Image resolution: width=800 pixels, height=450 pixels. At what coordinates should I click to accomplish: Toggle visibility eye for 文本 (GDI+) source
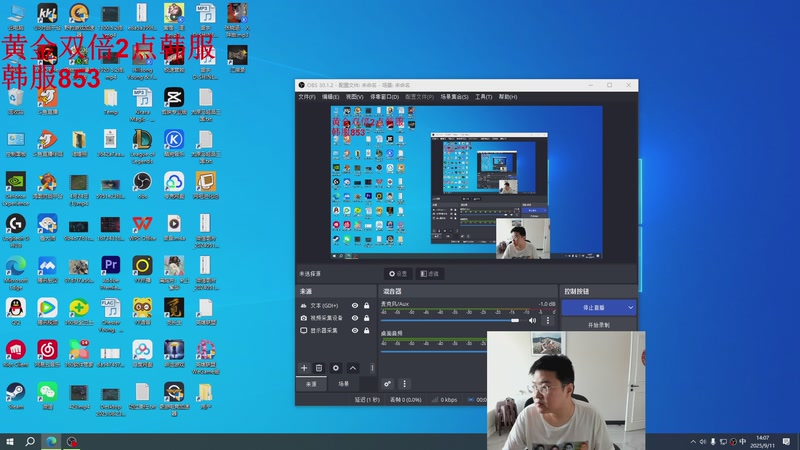[x=355, y=306]
